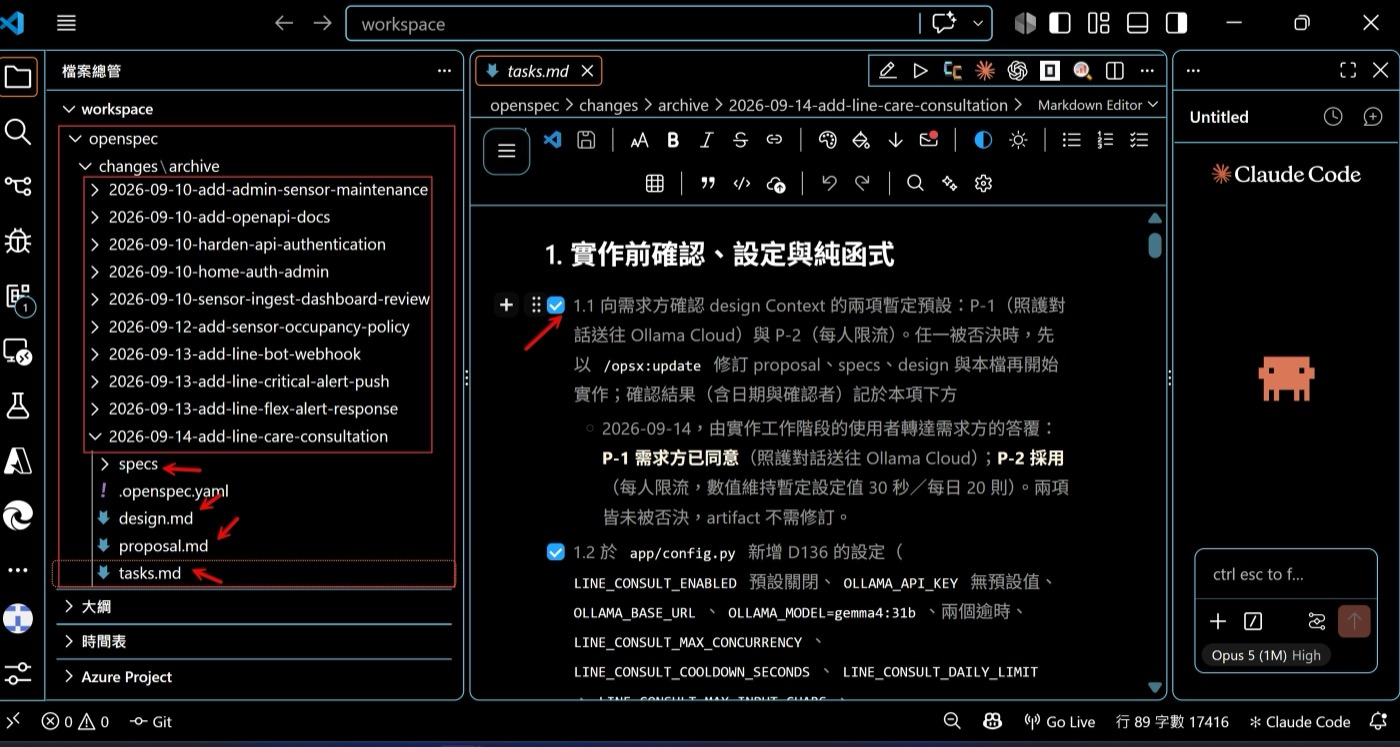This screenshot has width=1400, height=747.
Task: Open the explorer panel more actions menu
Action: coord(444,71)
